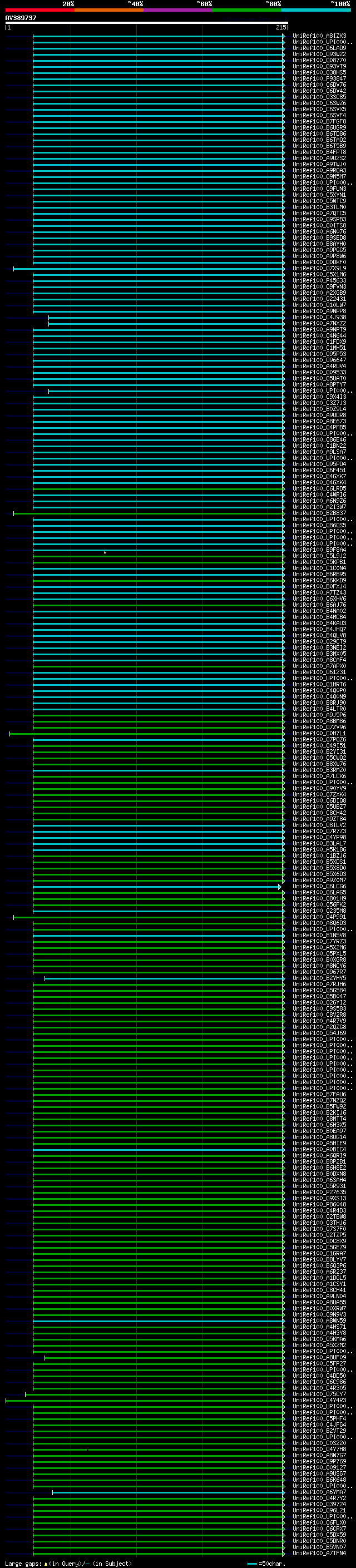Click the purple ~60% legend segment
This screenshot has width=356, height=1568.
tap(177, 10)
